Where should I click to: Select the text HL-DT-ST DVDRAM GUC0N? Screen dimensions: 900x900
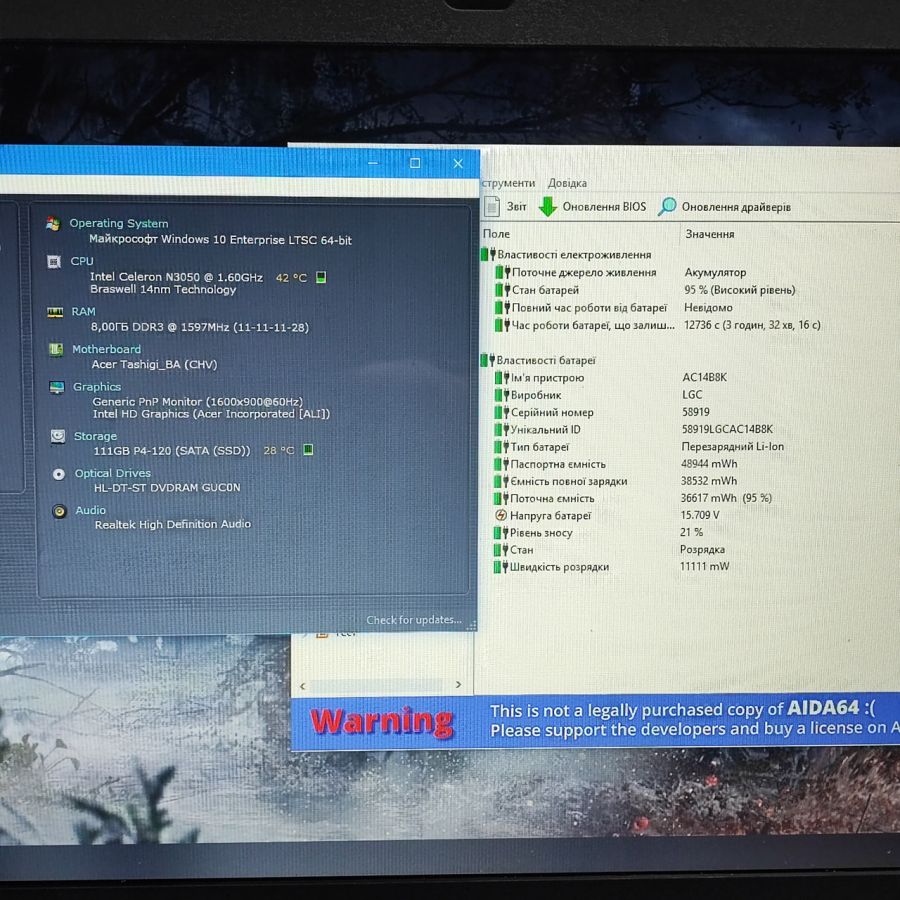pyautogui.click(x=167, y=487)
